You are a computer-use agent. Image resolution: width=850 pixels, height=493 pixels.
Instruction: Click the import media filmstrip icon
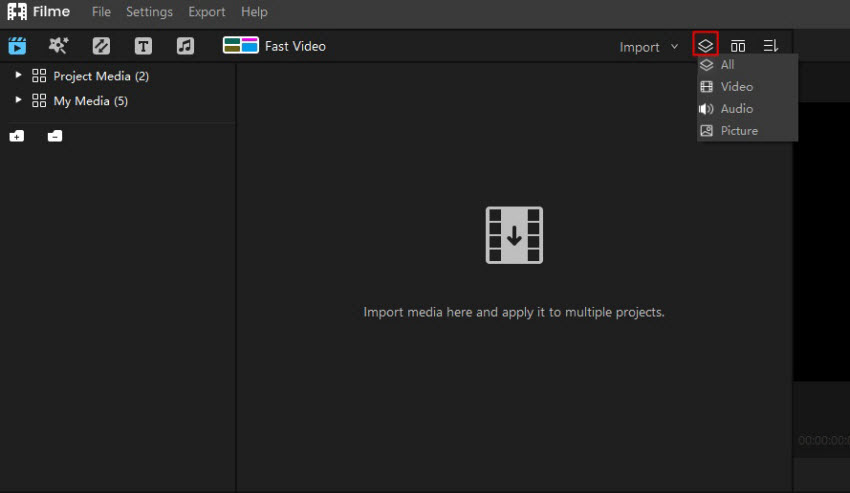[x=514, y=235]
